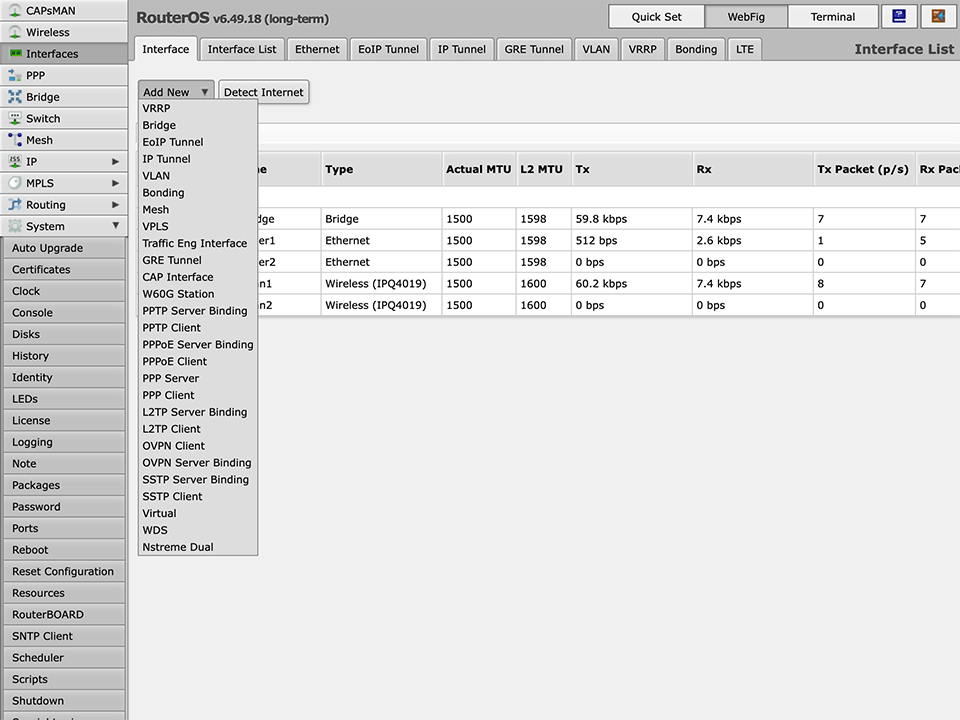Sort by the Actual MTU column header
The height and width of the screenshot is (720, 960).
point(478,170)
